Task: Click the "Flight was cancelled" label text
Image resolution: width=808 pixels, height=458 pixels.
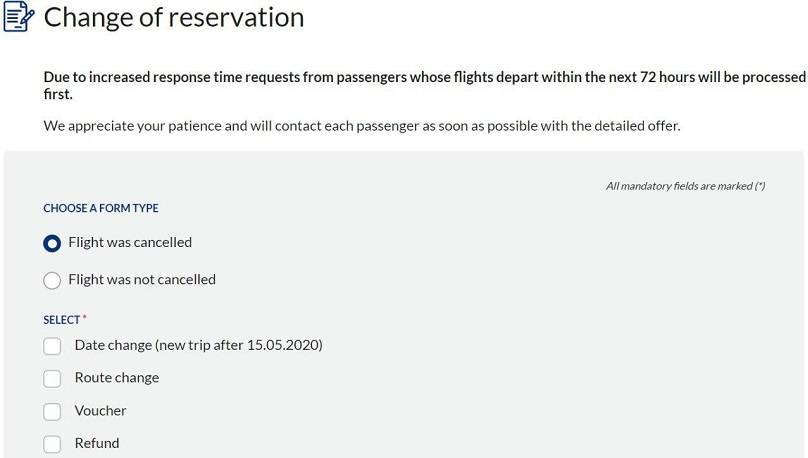Action: click(130, 242)
